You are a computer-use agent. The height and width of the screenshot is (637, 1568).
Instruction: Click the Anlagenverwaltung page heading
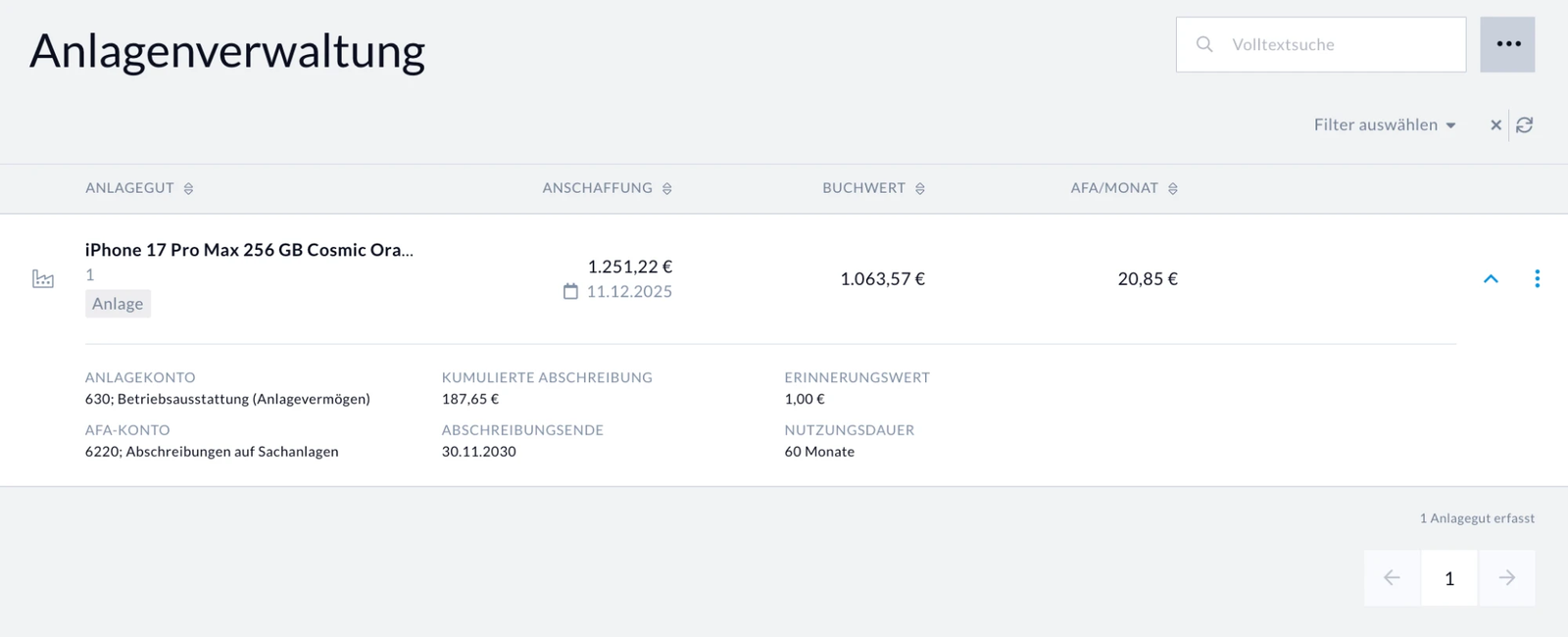227,51
